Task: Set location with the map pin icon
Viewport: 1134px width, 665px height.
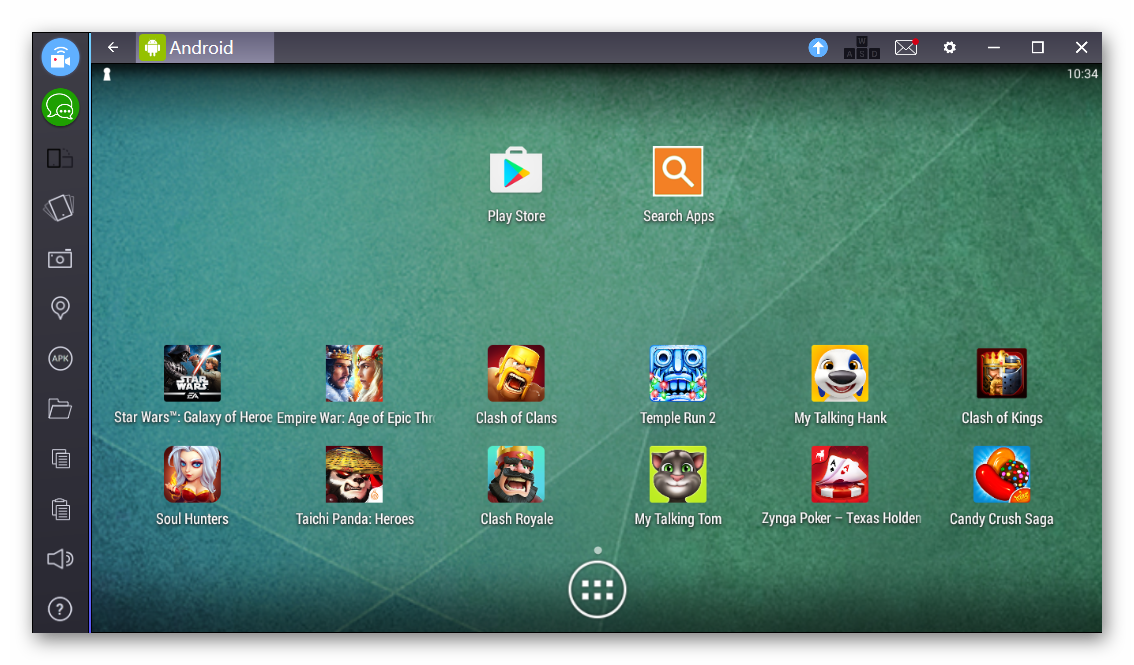Action: coord(60,309)
